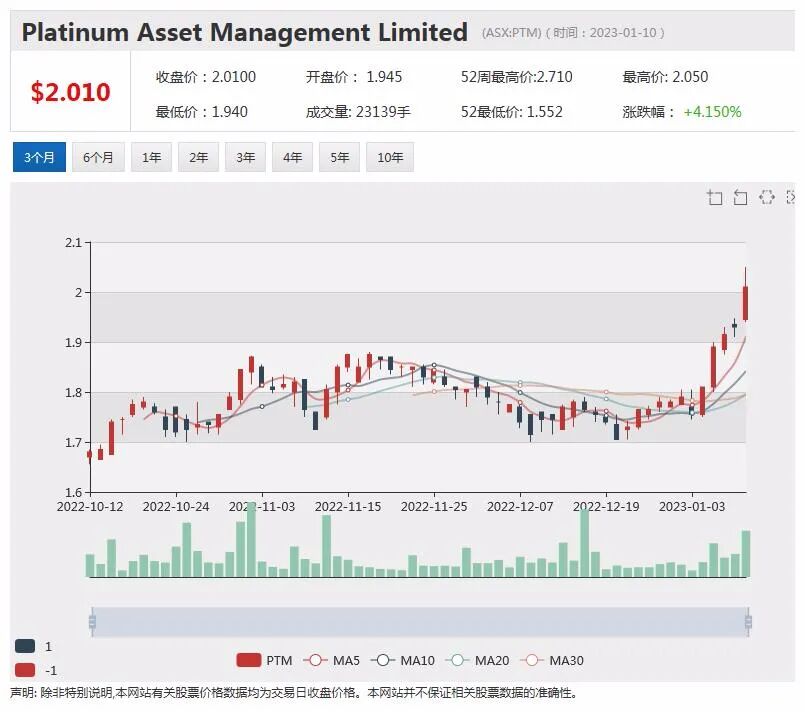
Task: Click the 52周最高价:2.710 value
Action: [x=516, y=77]
